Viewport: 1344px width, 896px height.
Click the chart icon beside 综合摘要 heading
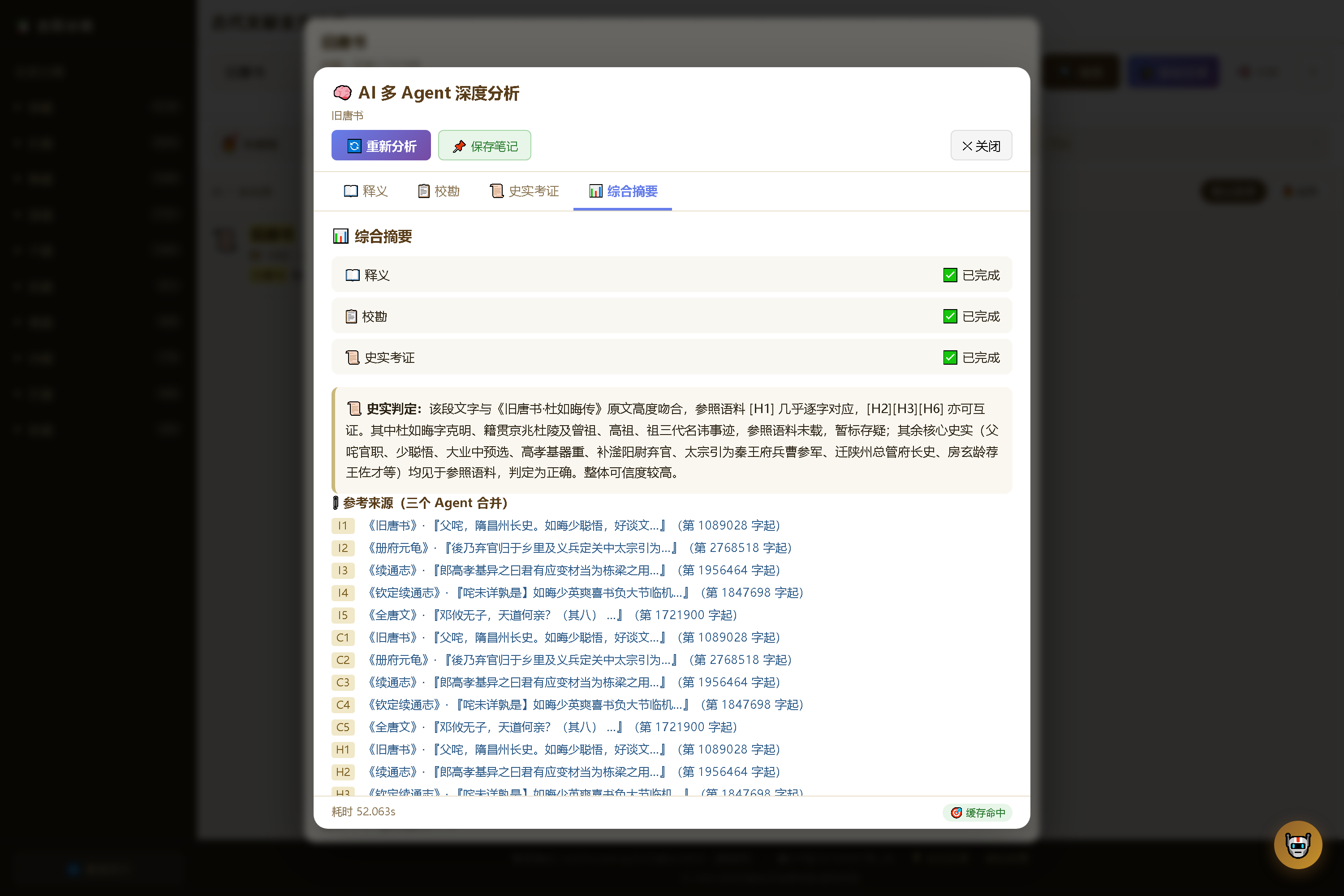pyautogui.click(x=340, y=236)
